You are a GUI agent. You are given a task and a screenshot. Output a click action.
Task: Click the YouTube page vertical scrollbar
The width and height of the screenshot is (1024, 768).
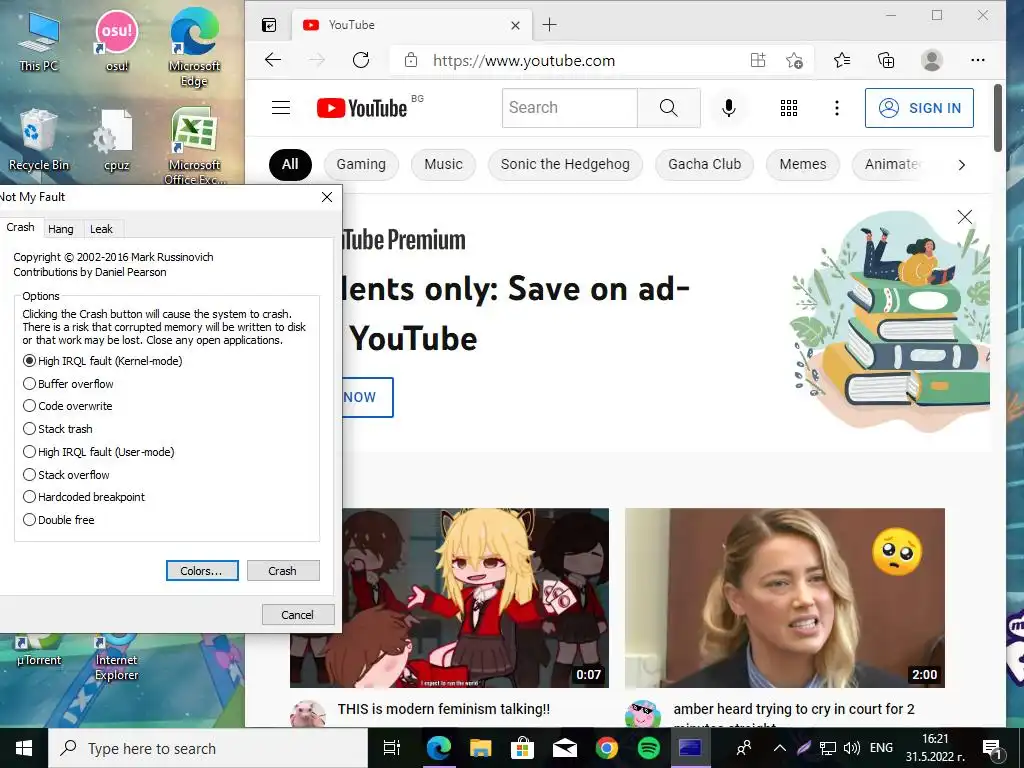click(998, 118)
